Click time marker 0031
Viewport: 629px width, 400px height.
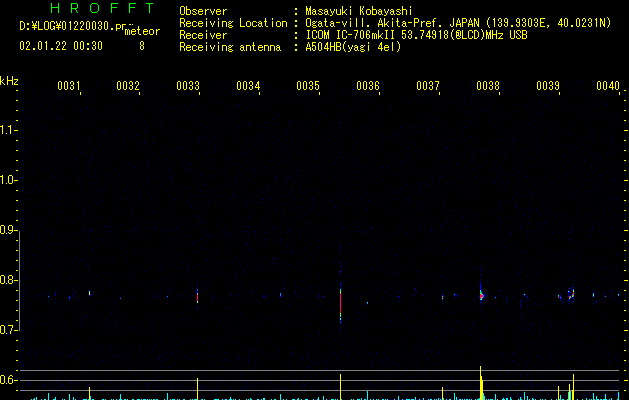[x=69, y=85]
